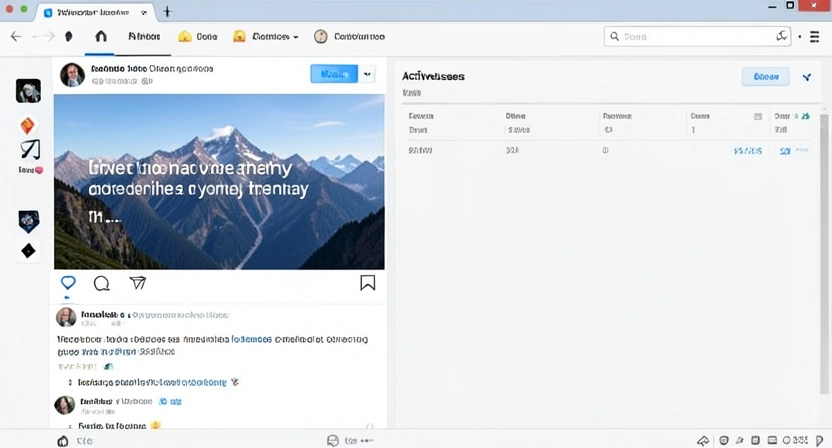Click the blue badges next to second commenter name
This screenshot has width=832, height=448.
click(170, 402)
